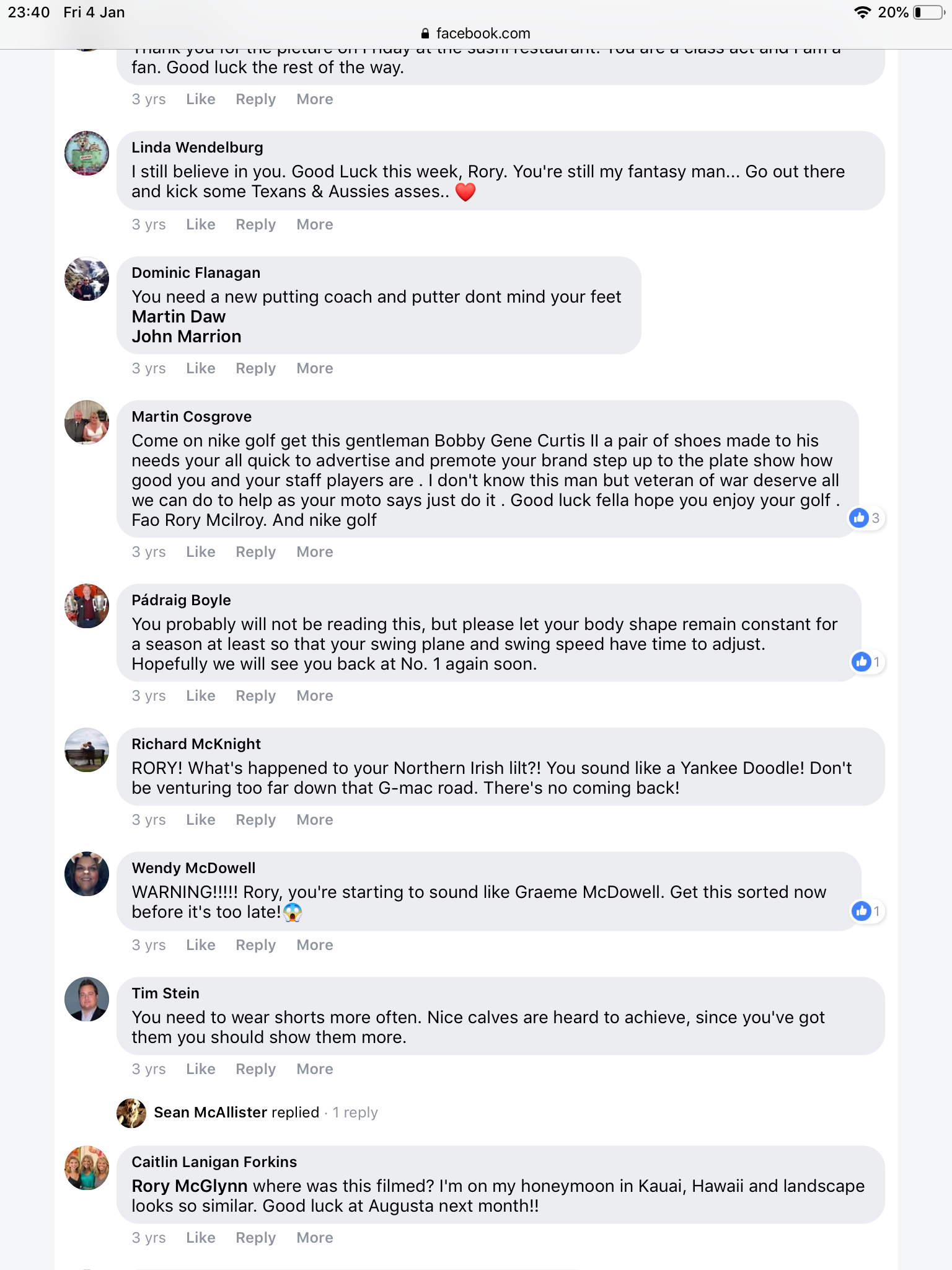Reply to Caitlin Lanigan Forkins' comment
This screenshot has height=1270, width=952.
point(255,1238)
